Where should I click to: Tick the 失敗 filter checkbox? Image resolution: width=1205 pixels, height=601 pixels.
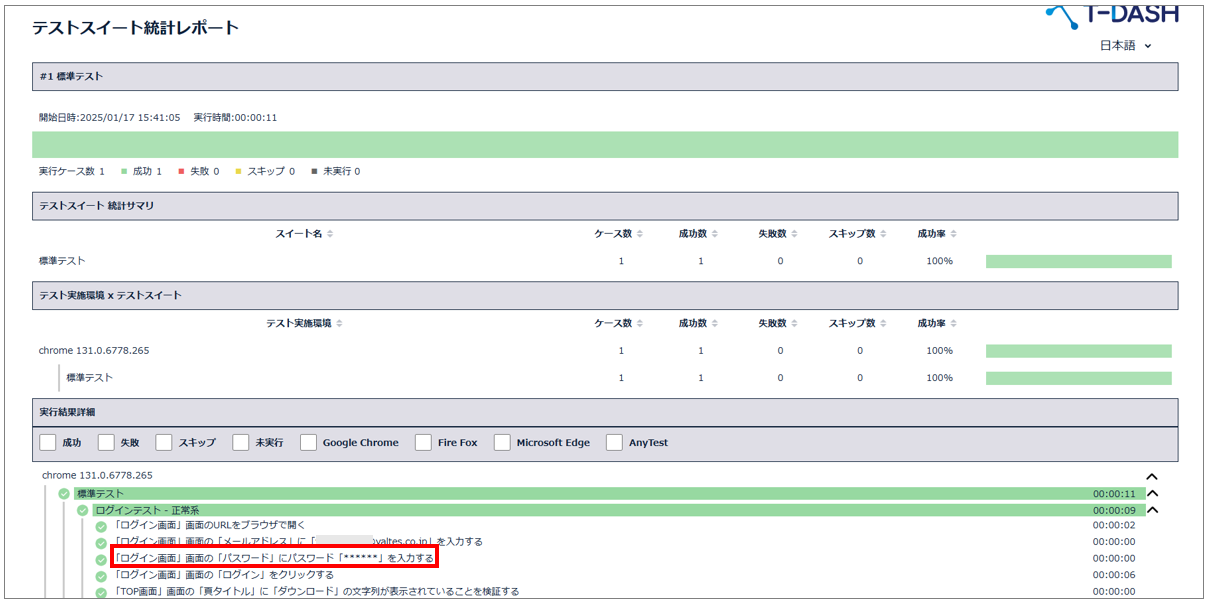coord(106,442)
